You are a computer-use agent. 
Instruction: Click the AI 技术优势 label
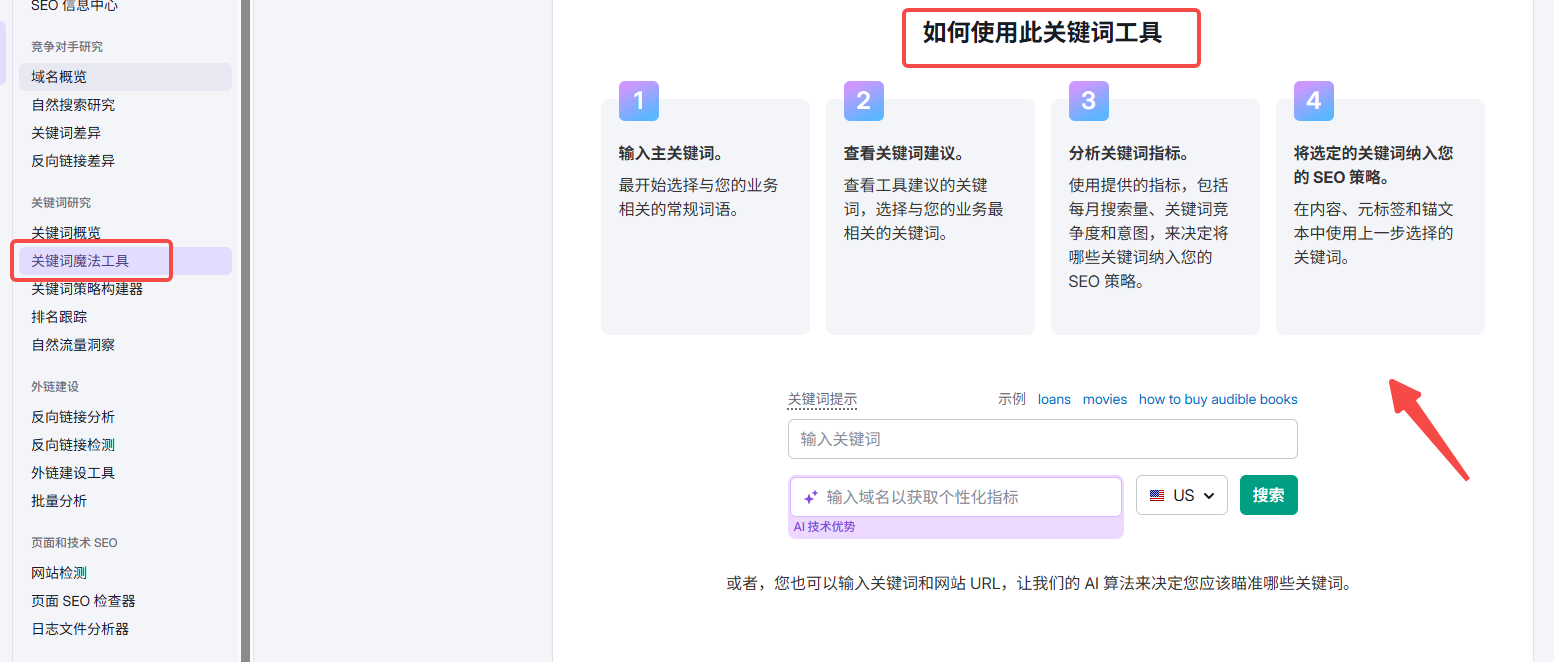824,527
